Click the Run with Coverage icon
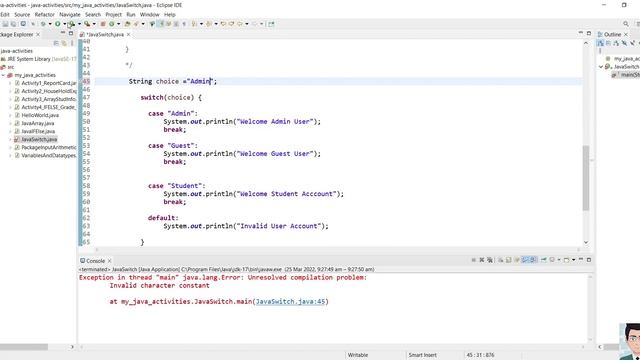This screenshot has height=360, width=640. point(71,24)
